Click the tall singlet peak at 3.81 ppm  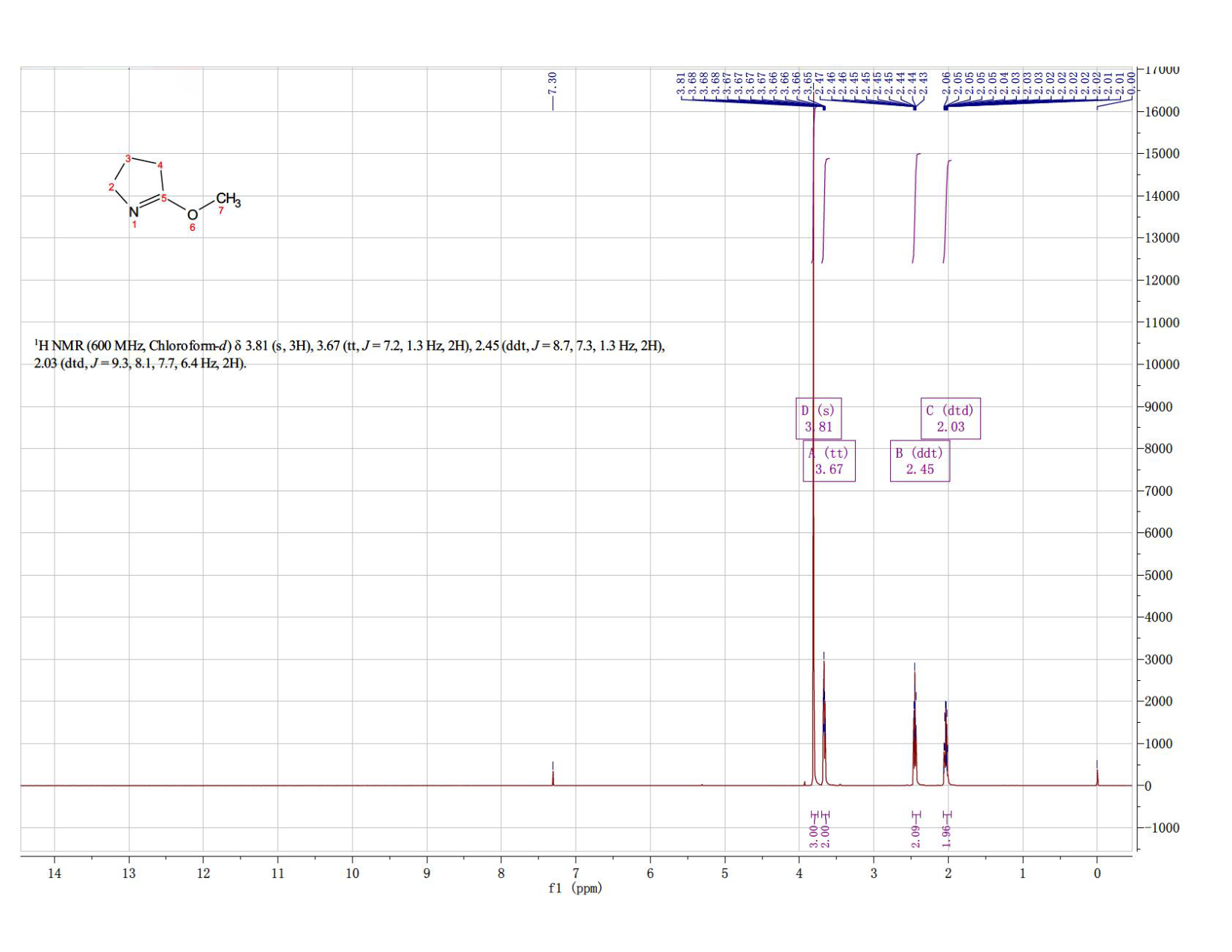813,448
